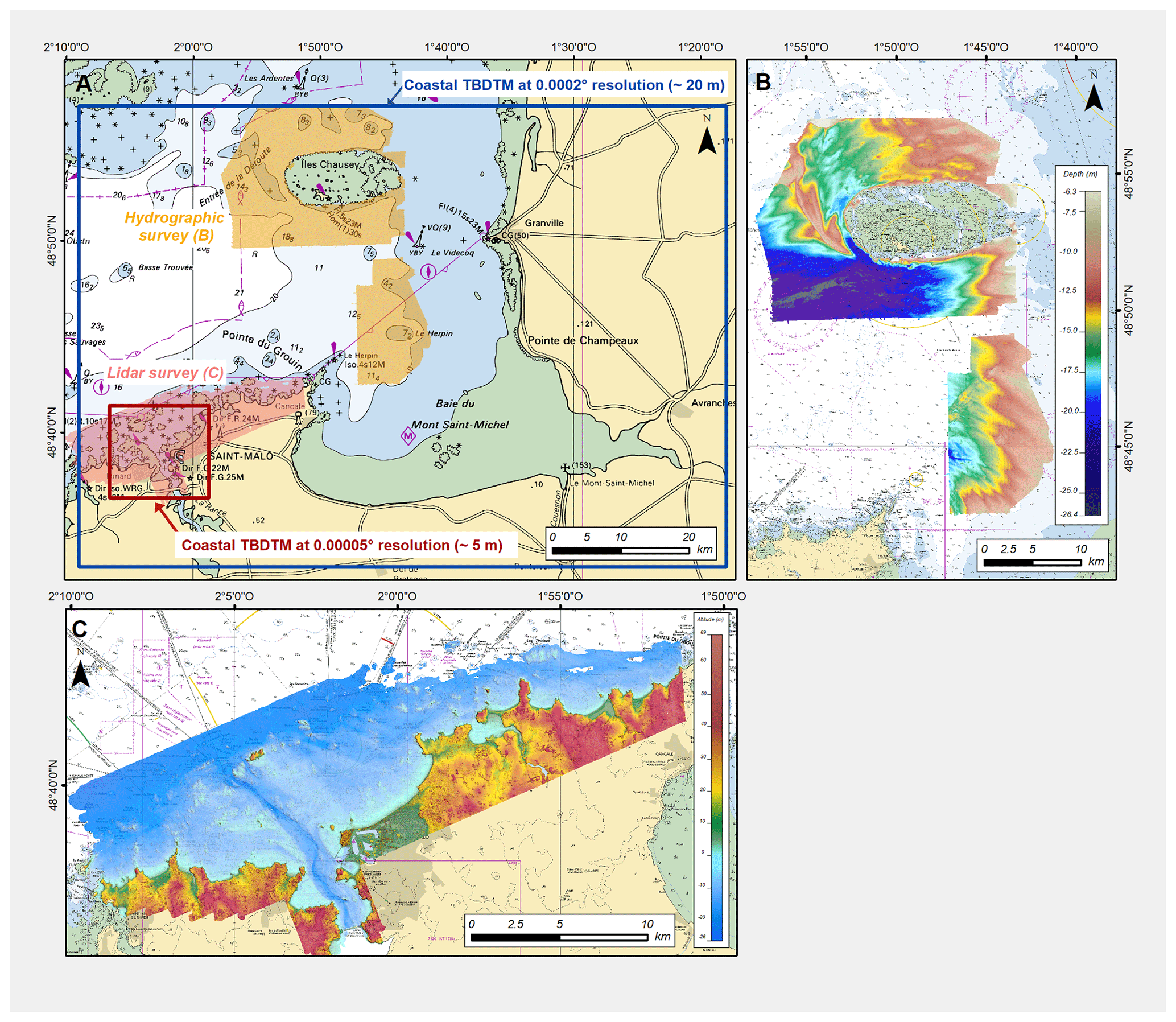Screen dimensions: 1176x1022
Task: Click the Îles Chausey island label
Action: click(330, 164)
